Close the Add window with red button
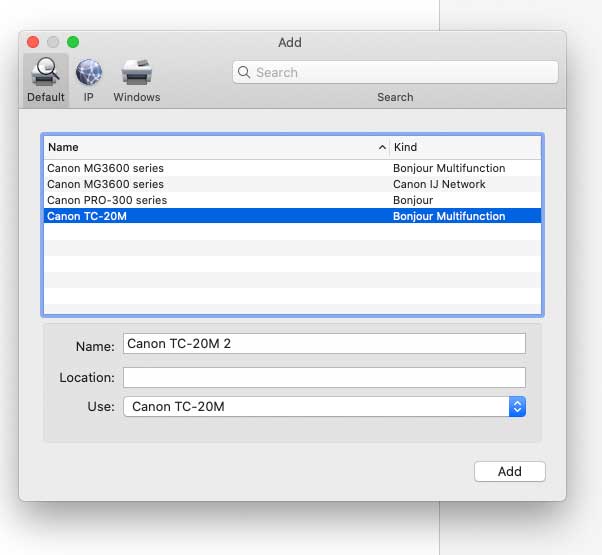Screen dimensions: 602x555 tap(33, 42)
